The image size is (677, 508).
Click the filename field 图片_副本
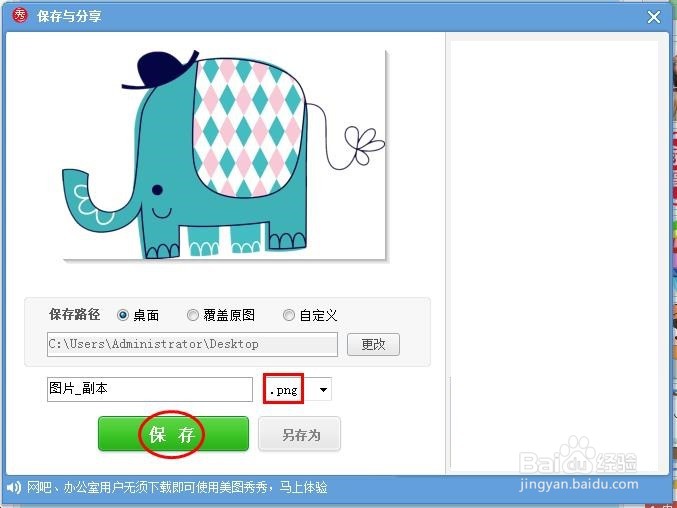coord(150,389)
